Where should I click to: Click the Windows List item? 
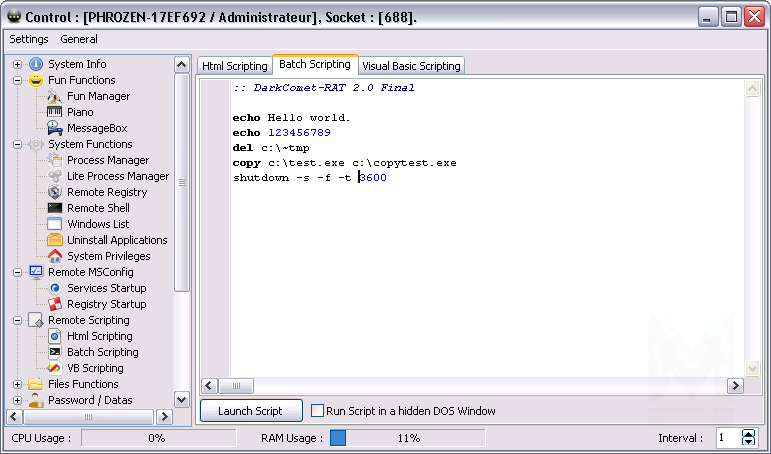point(98,224)
